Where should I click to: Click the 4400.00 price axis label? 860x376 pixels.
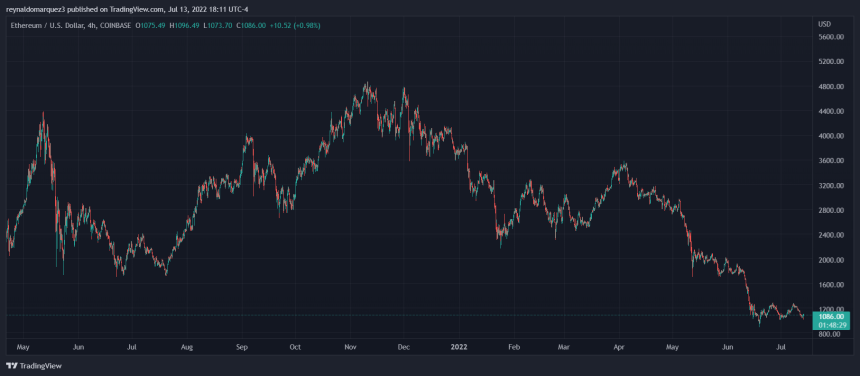pyautogui.click(x=830, y=111)
